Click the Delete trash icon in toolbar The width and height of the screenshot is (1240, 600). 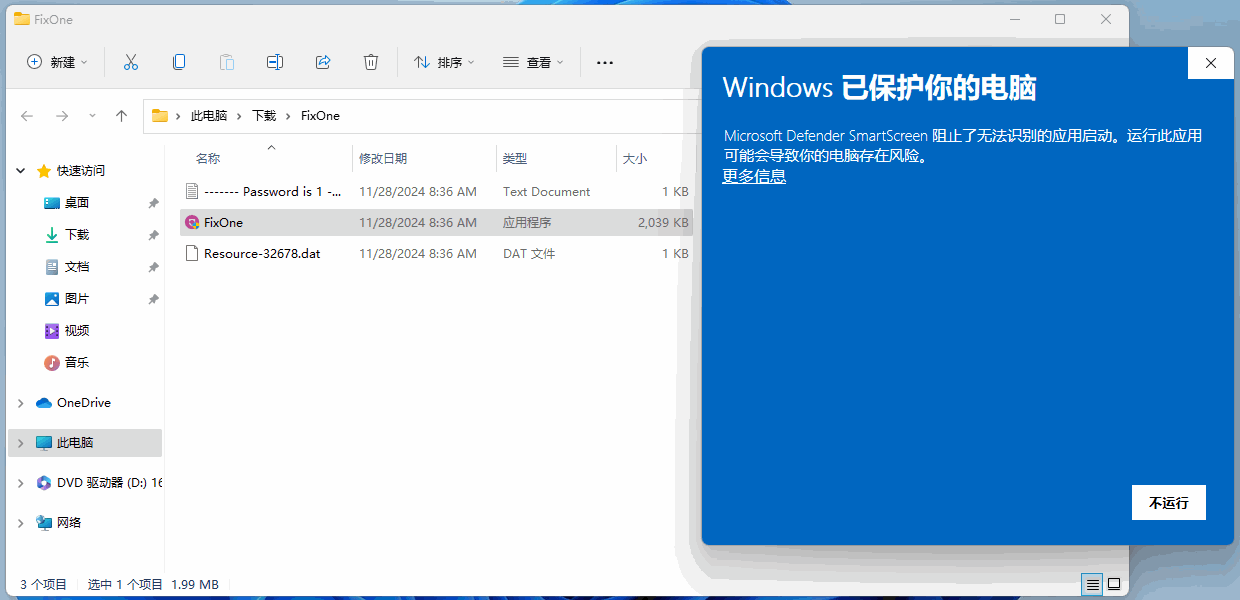[x=371, y=62]
